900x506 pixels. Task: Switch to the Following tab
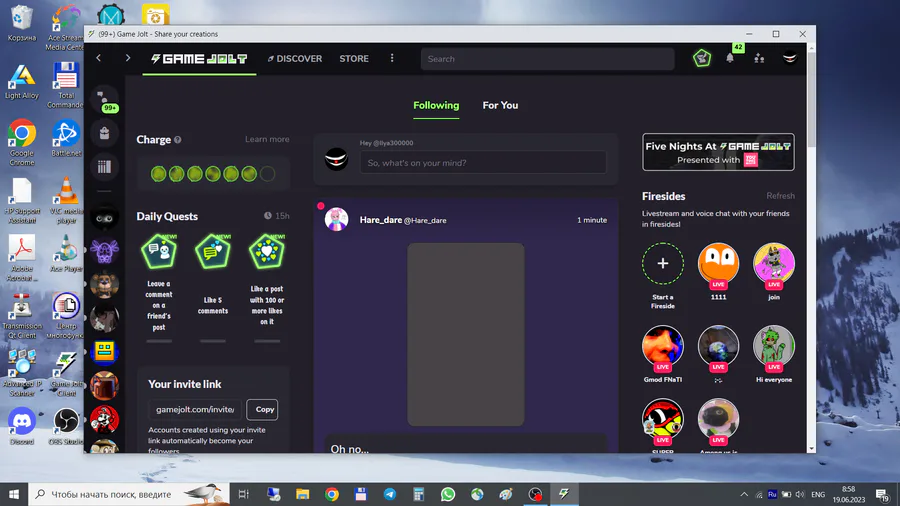[x=436, y=106]
